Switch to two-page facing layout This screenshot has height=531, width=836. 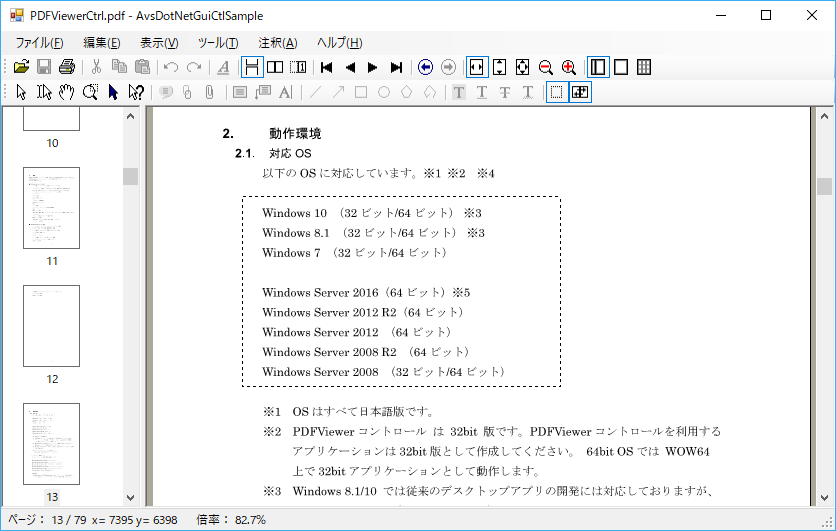[x=275, y=67]
